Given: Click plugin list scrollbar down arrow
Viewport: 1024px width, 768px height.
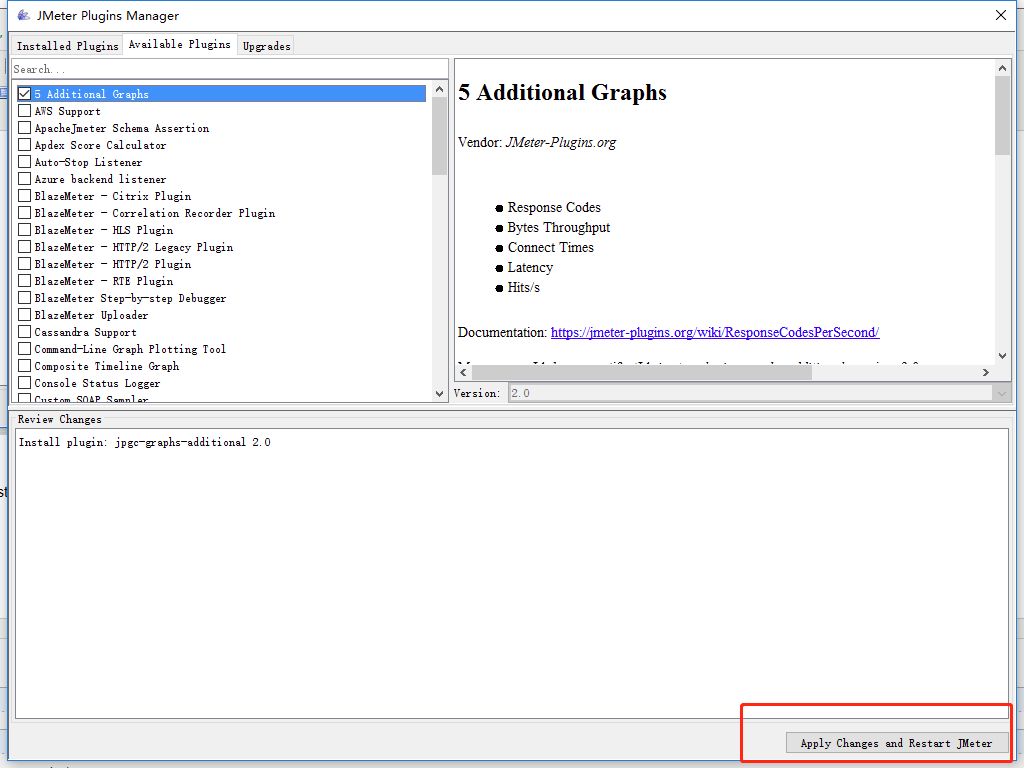Looking at the screenshot, I should 439,394.
